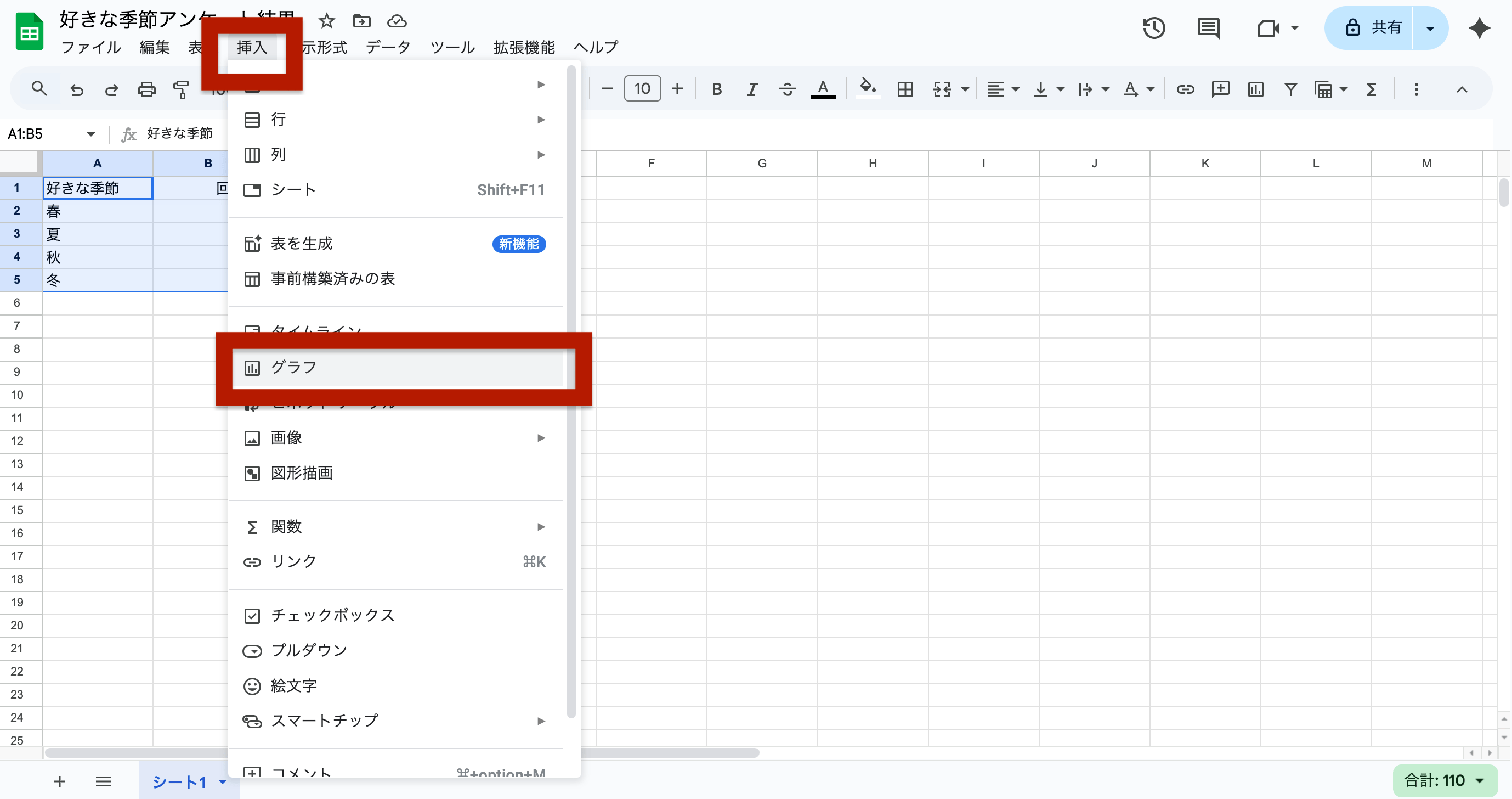Toggle italic formatting

pos(752,89)
